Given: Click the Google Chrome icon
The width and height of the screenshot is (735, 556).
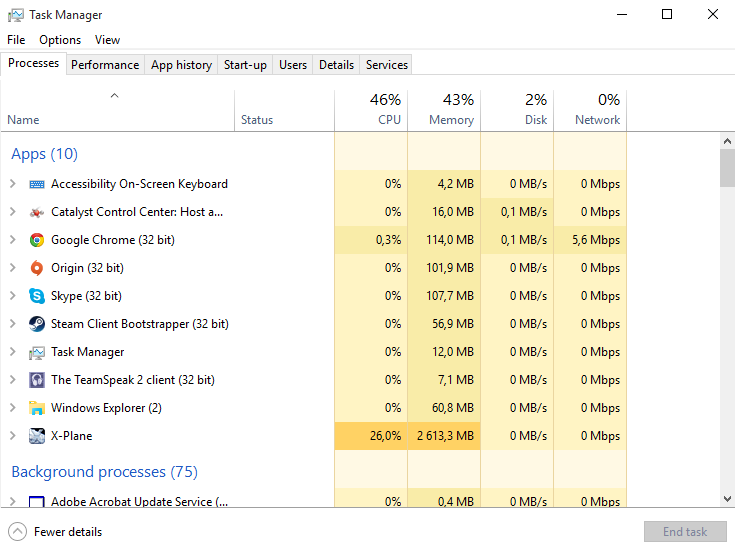Looking at the screenshot, I should pos(37,240).
